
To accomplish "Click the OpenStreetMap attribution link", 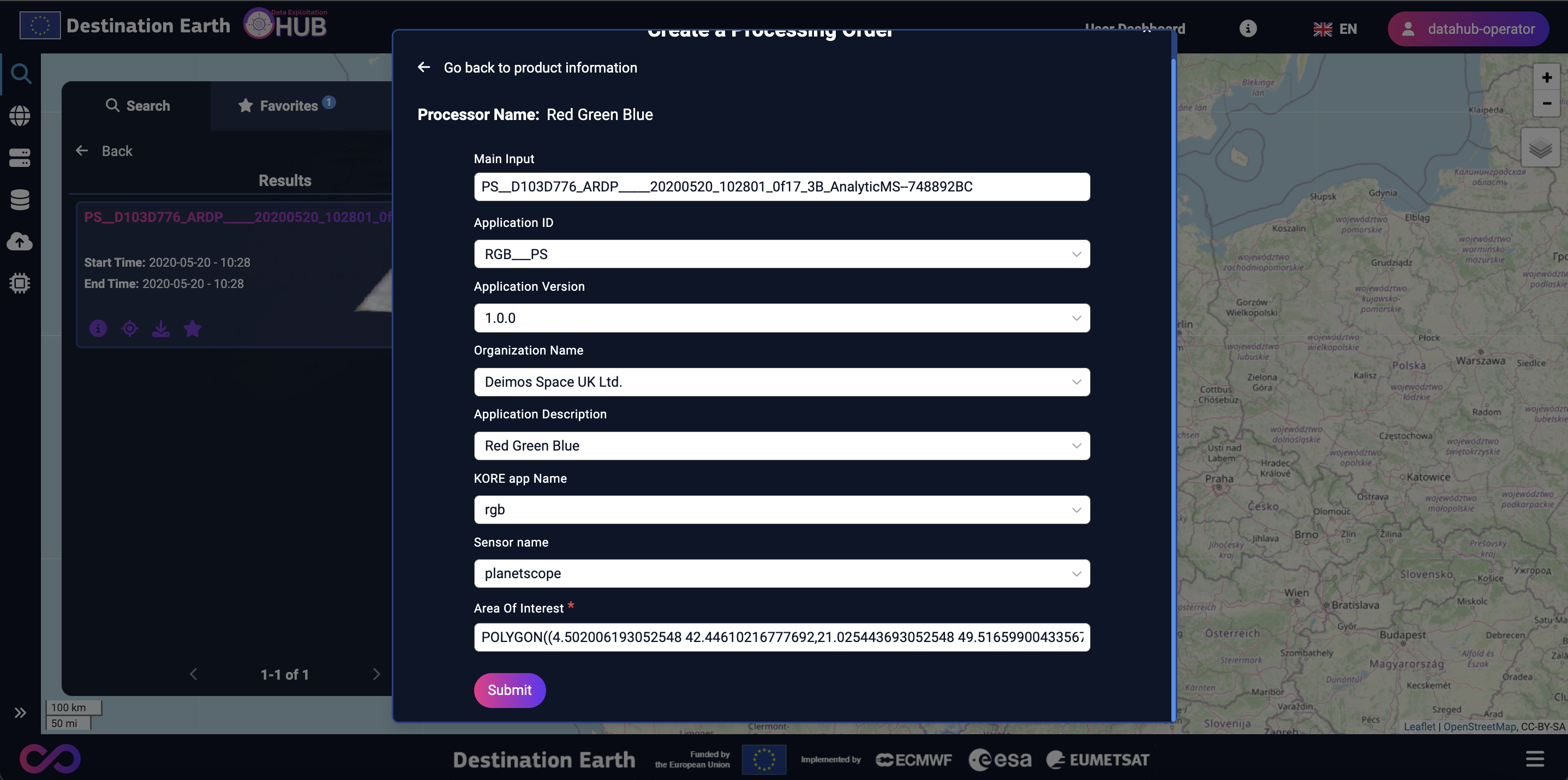I will [1479, 727].
